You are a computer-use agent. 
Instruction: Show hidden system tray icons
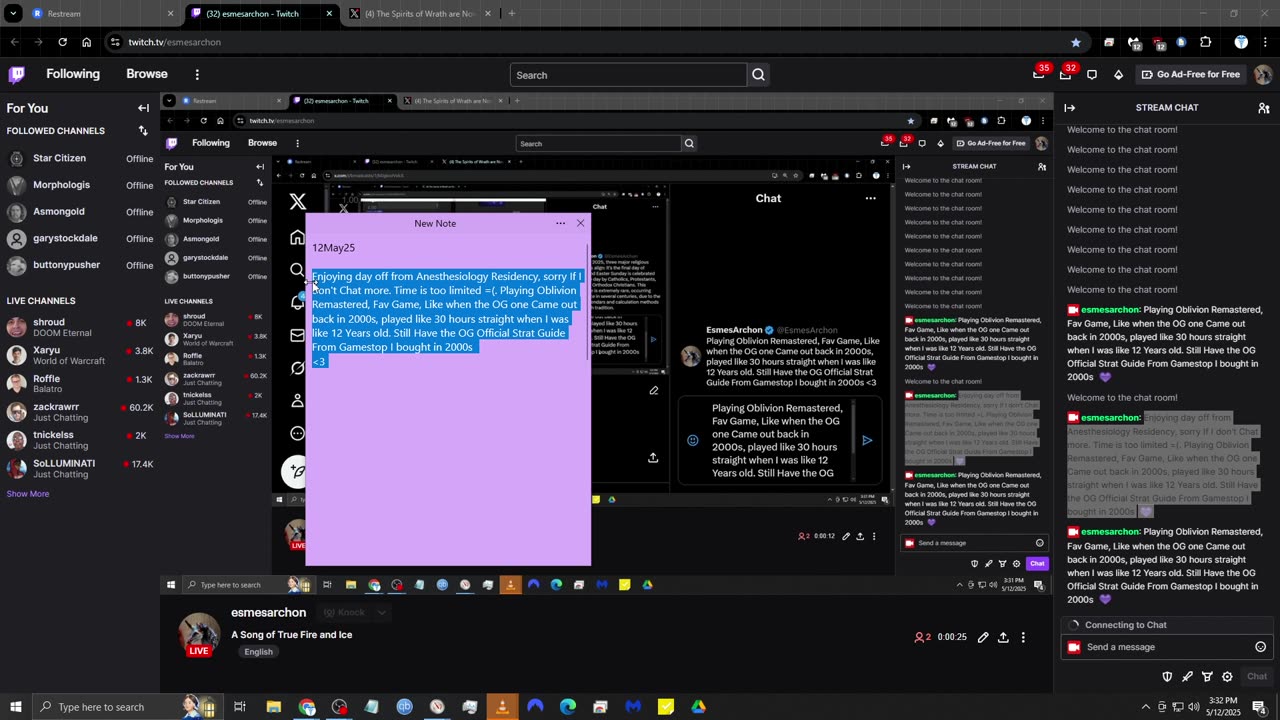pyautogui.click(x=1145, y=707)
